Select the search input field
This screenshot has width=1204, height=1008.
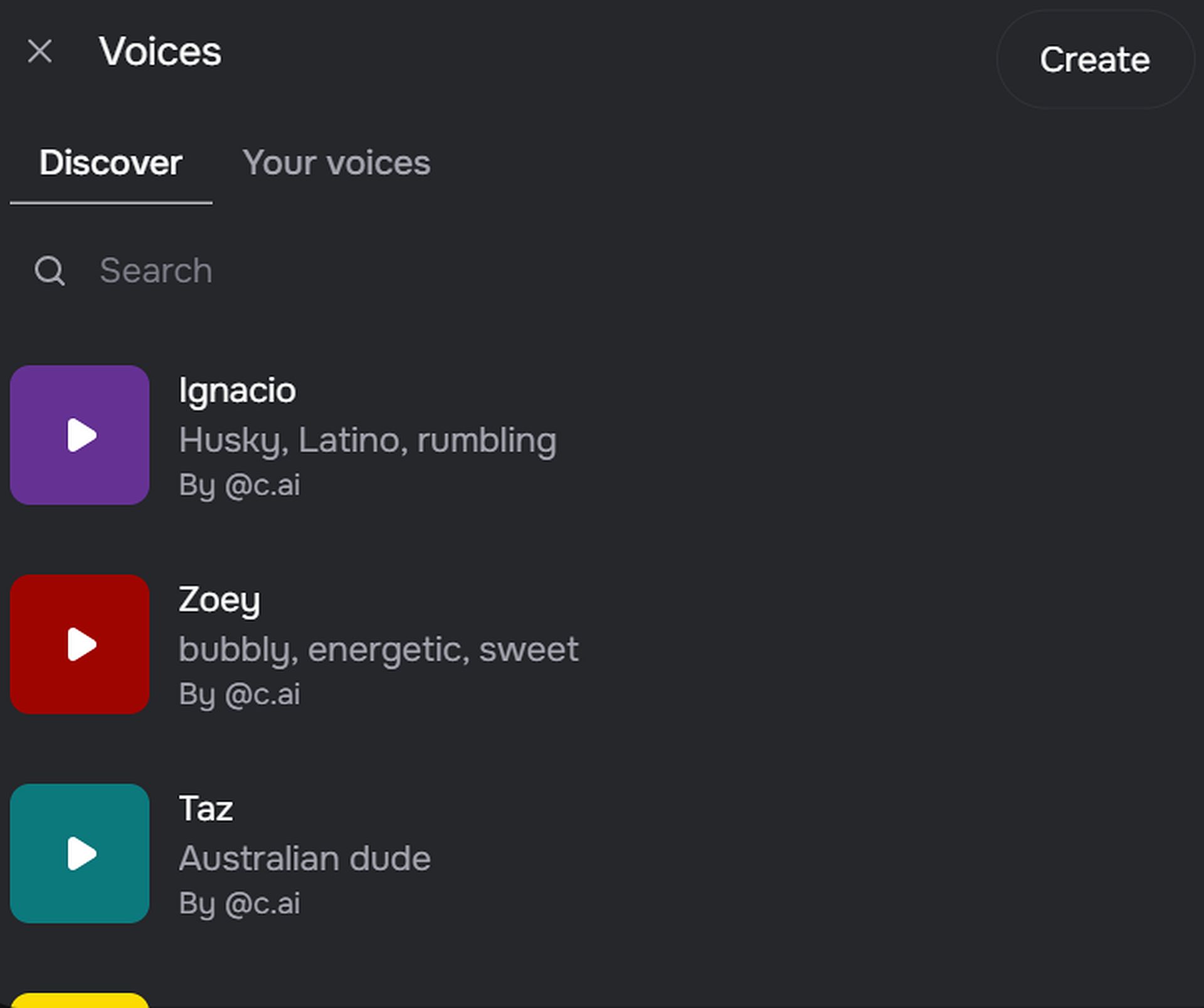pyautogui.click(x=602, y=270)
